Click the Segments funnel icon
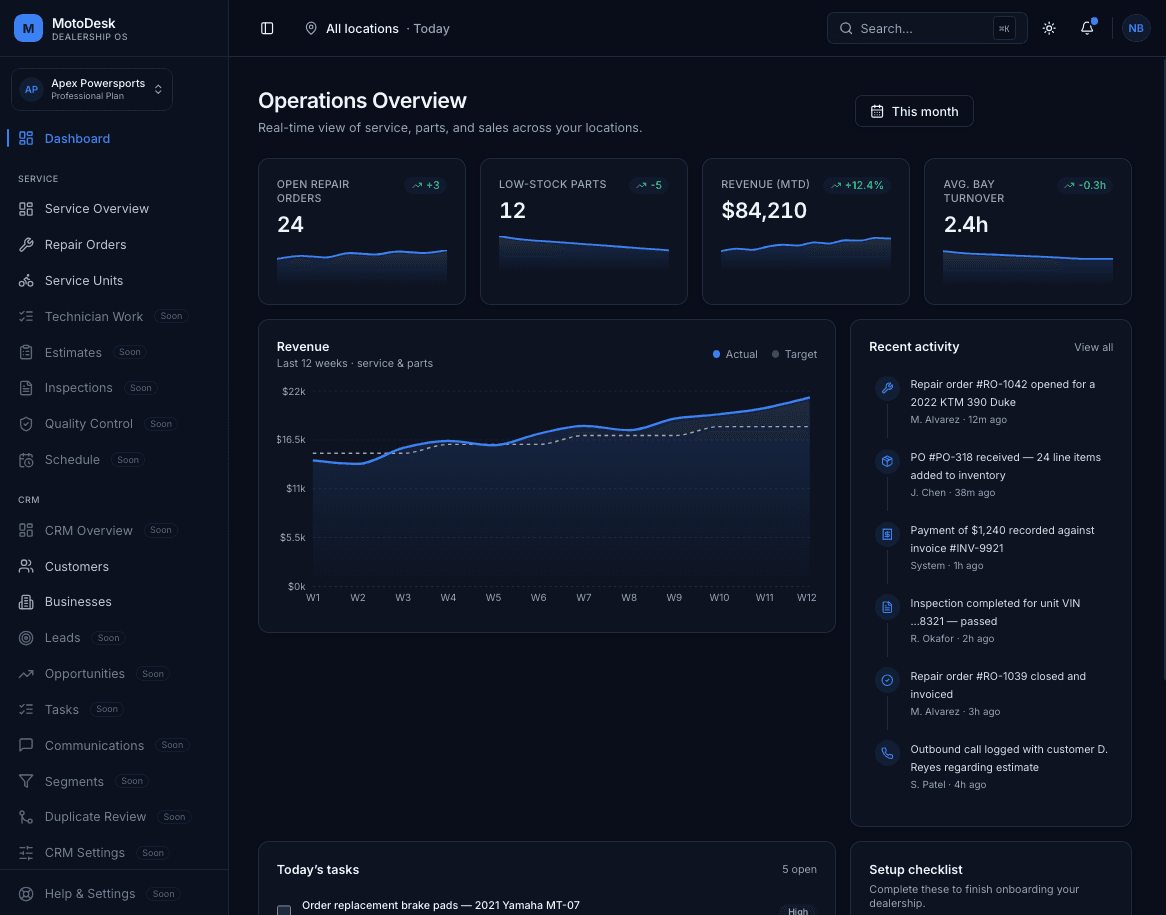Image resolution: width=1166 pixels, height=915 pixels. pyautogui.click(x=26, y=781)
